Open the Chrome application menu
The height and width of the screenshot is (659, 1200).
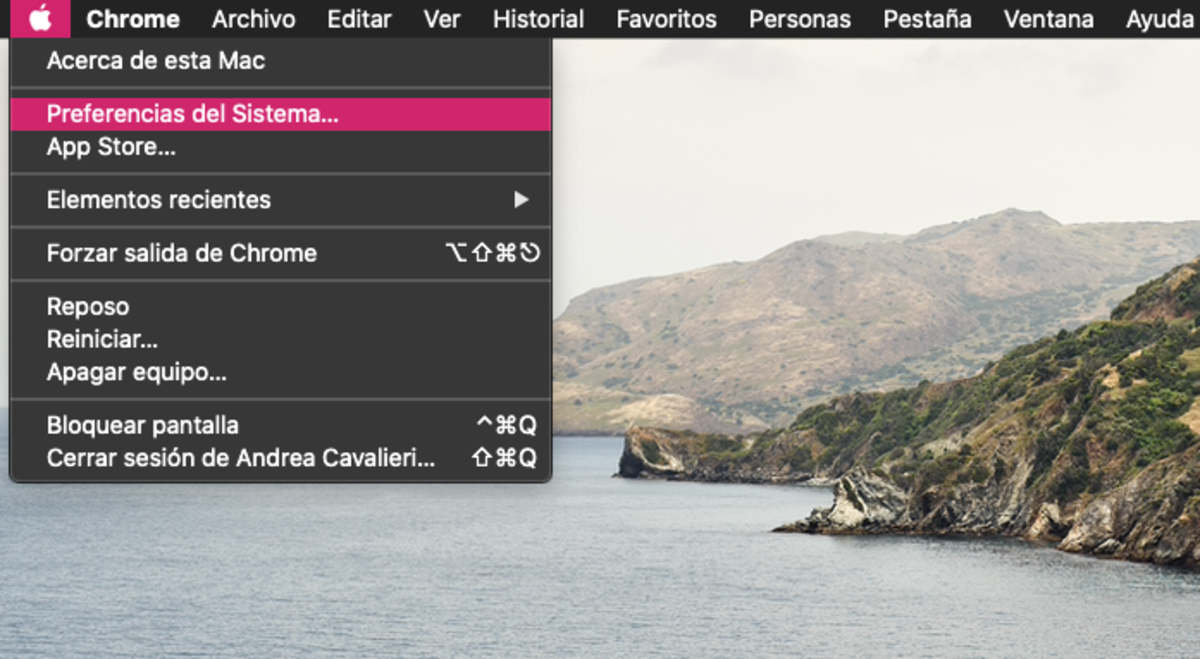tap(132, 19)
